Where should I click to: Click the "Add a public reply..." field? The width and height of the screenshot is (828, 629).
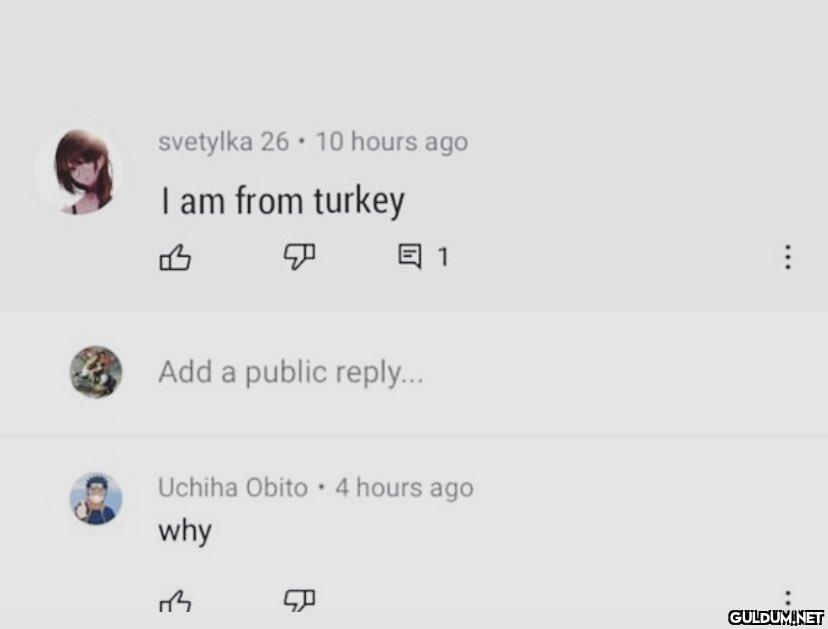pos(291,373)
